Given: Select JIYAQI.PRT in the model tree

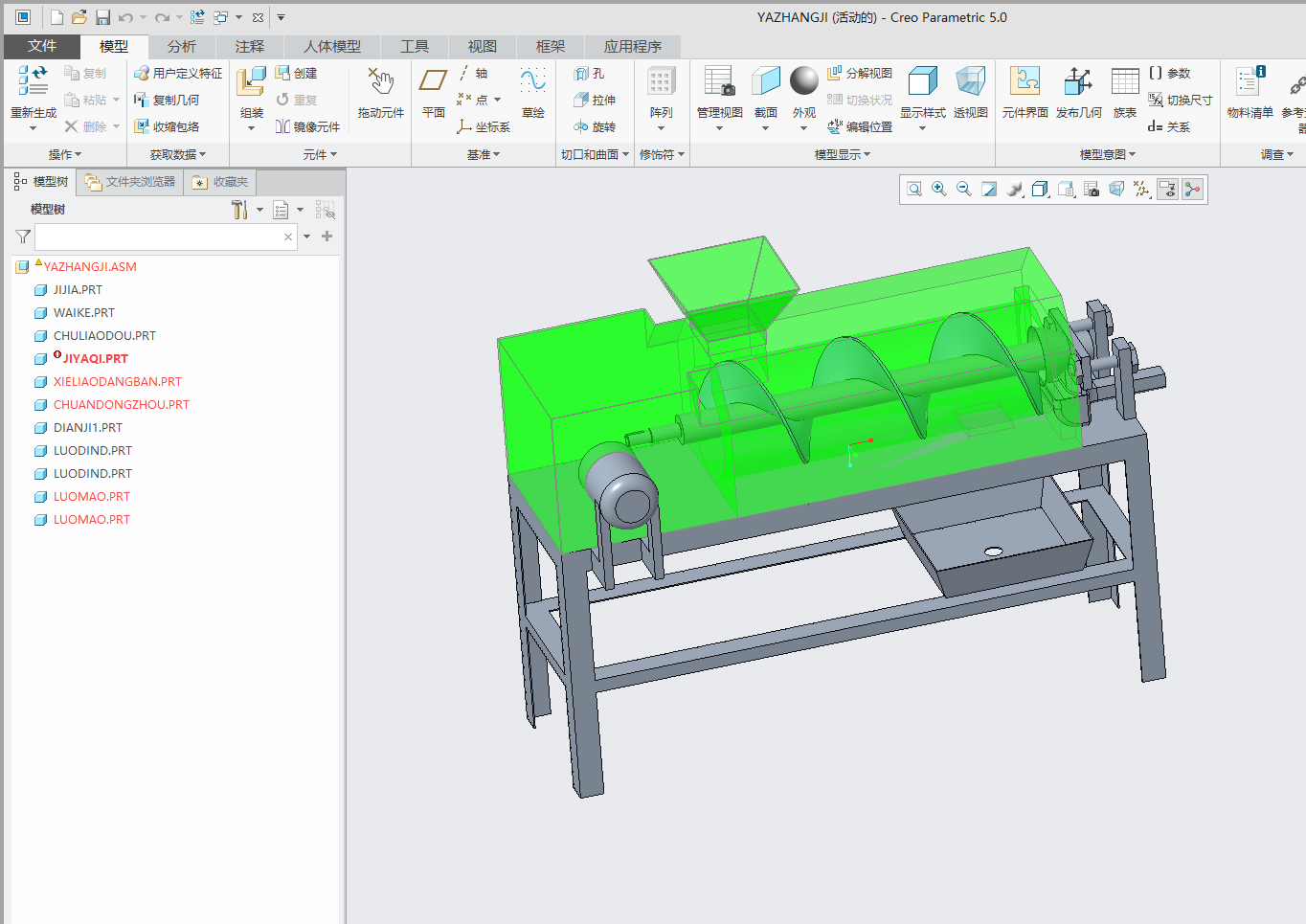Looking at the screenshot, I should click(x=95, y=359).
